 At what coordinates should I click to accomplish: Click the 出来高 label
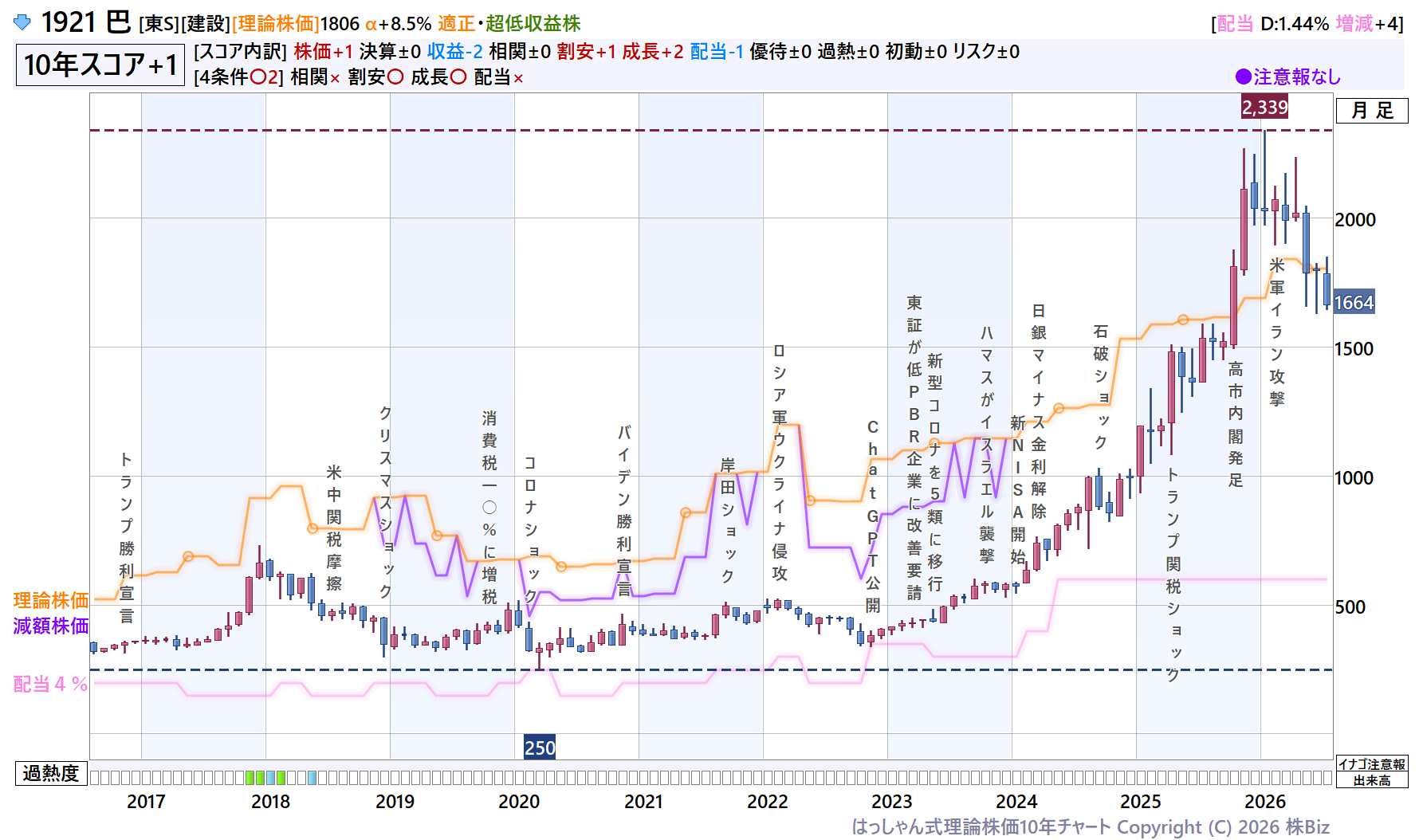(x=1372, y=780)
